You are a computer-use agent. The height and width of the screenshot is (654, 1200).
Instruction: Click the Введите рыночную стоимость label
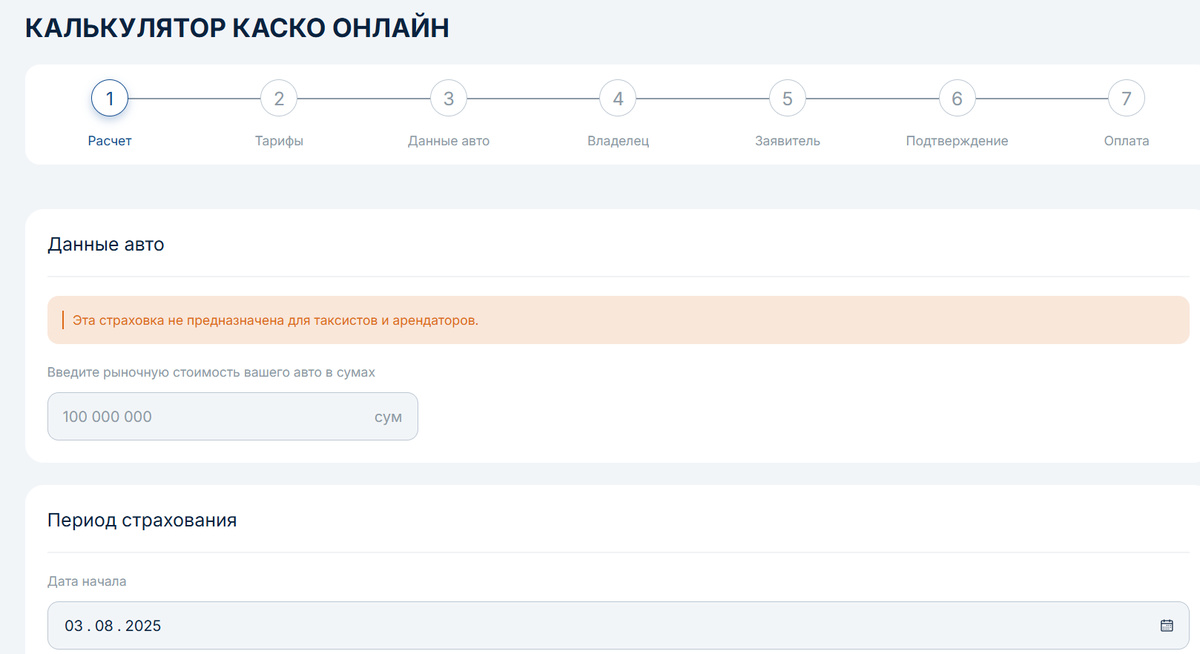211,372
